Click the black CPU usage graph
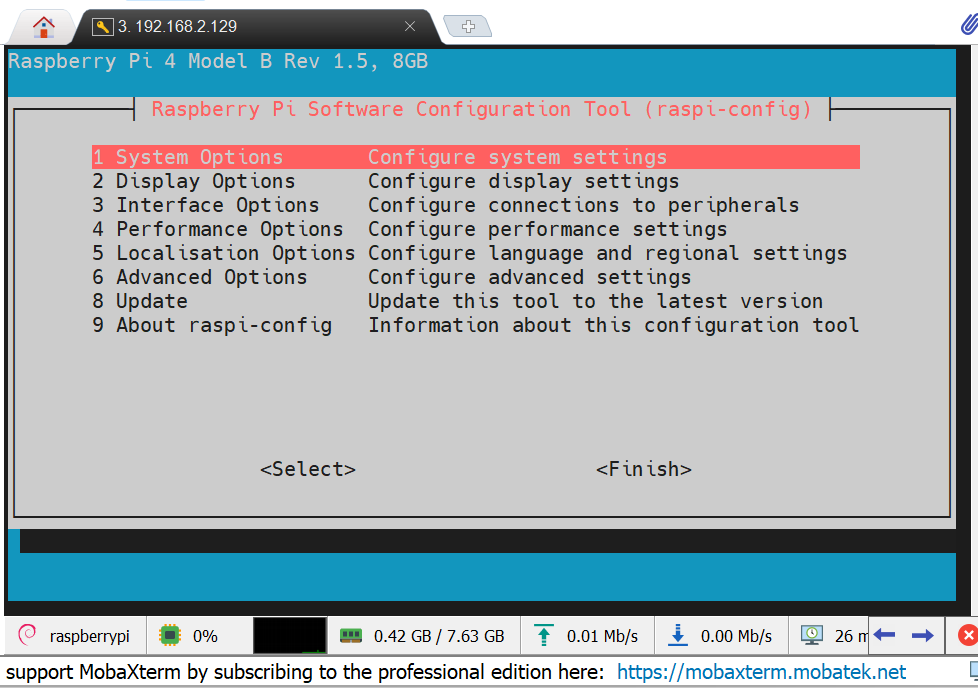This screenshot has height=688, width=978. (x=289, y=636)
